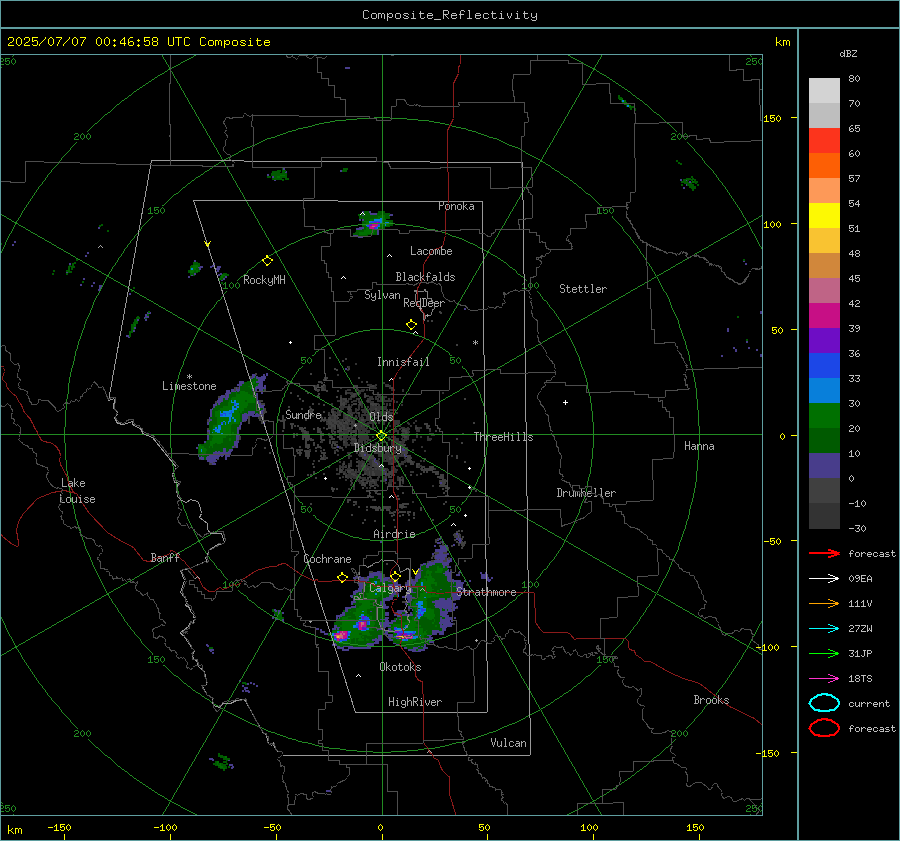Screen dimensions: 900x841
Task: Click the Brooks city label
Action: click(711, 700)
